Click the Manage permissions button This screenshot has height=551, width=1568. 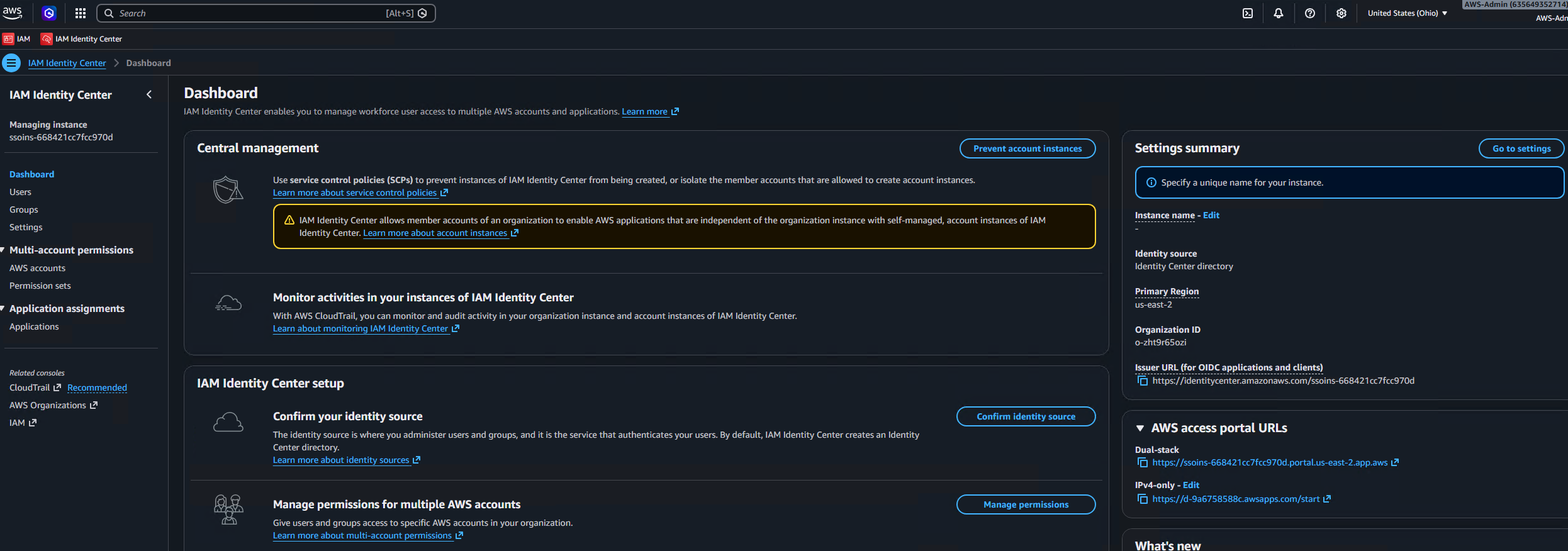(x=1026, y=504)
